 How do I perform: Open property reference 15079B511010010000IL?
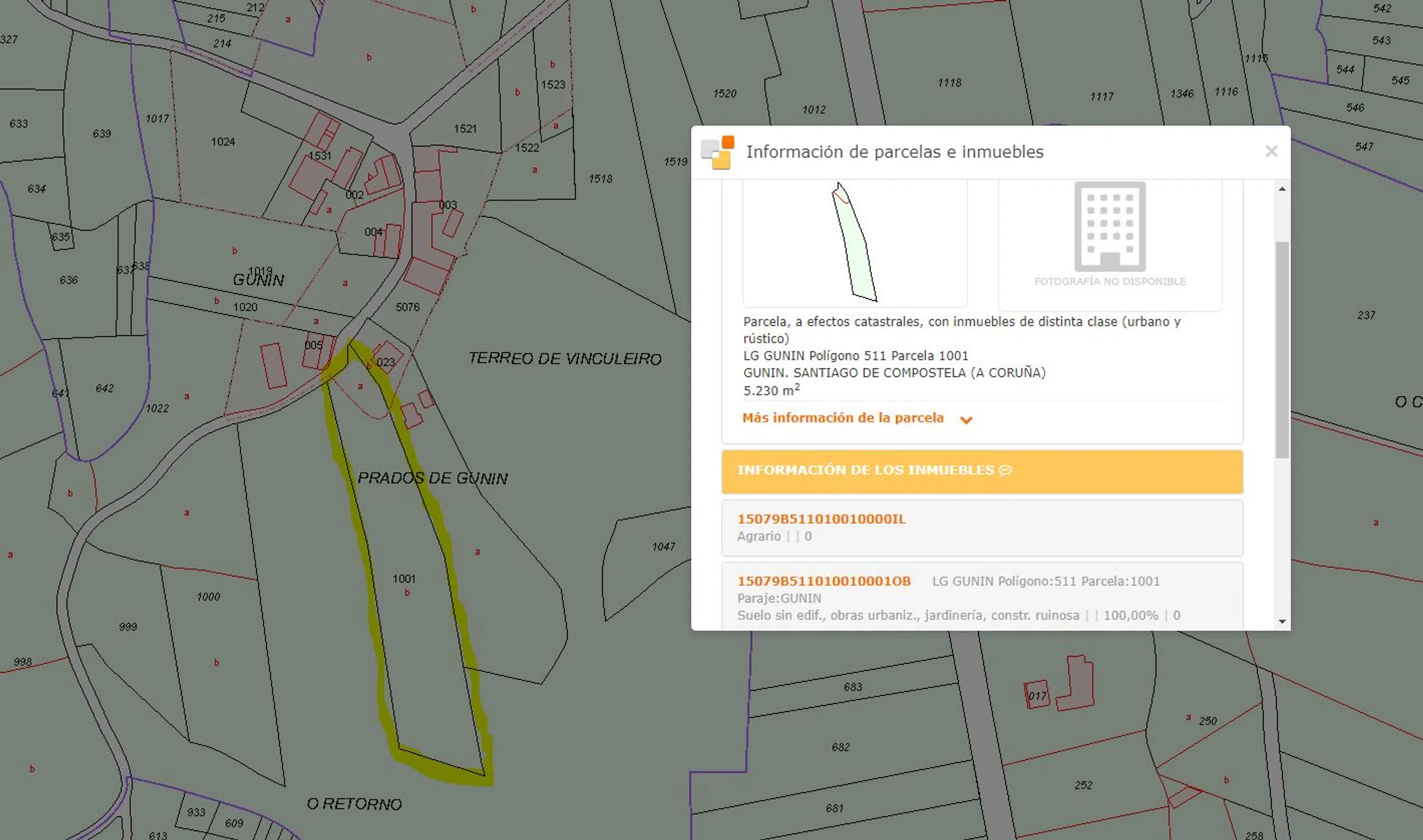[821, 519]
